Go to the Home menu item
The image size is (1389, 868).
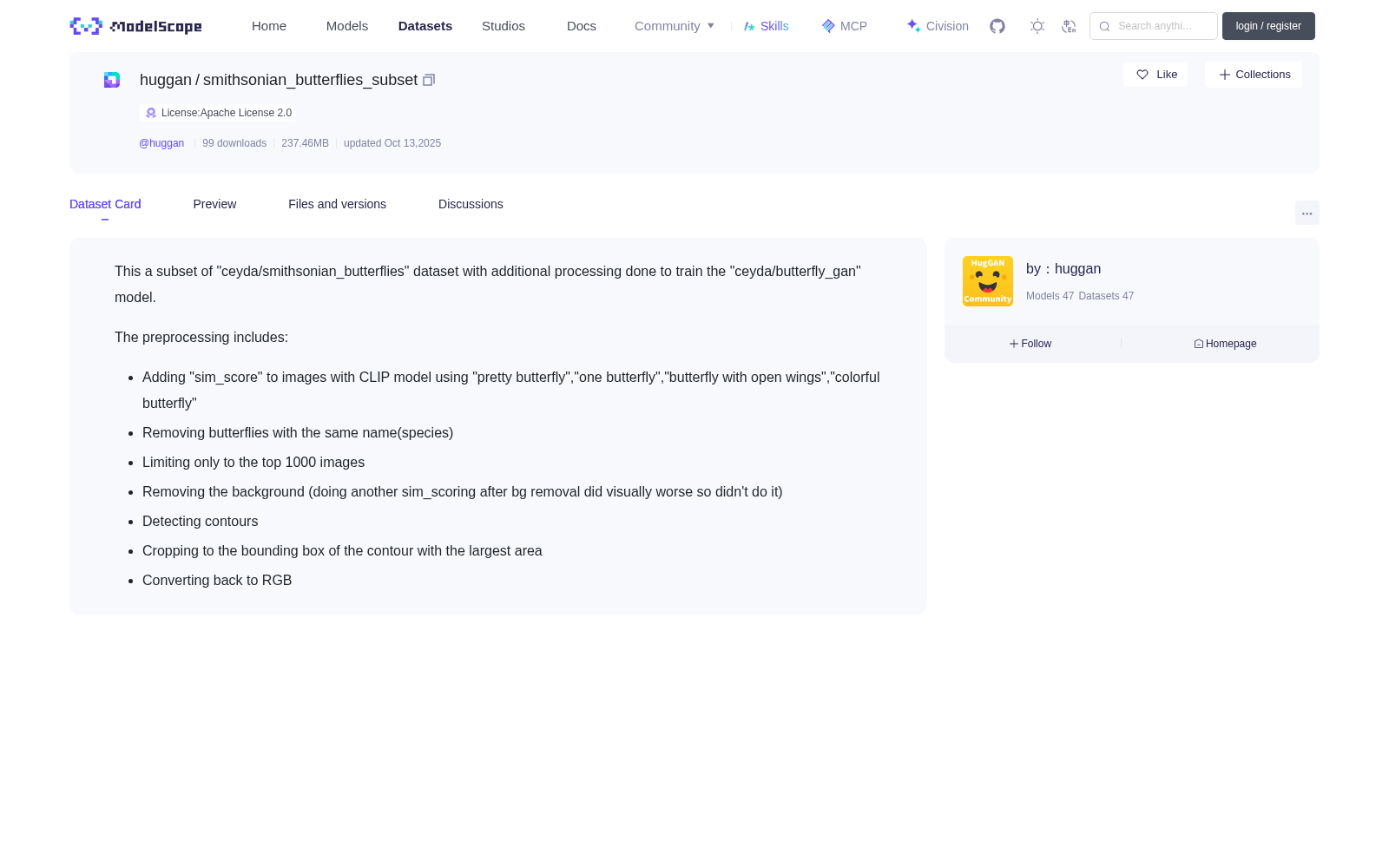pyautogui.click(x=269, y=26)
